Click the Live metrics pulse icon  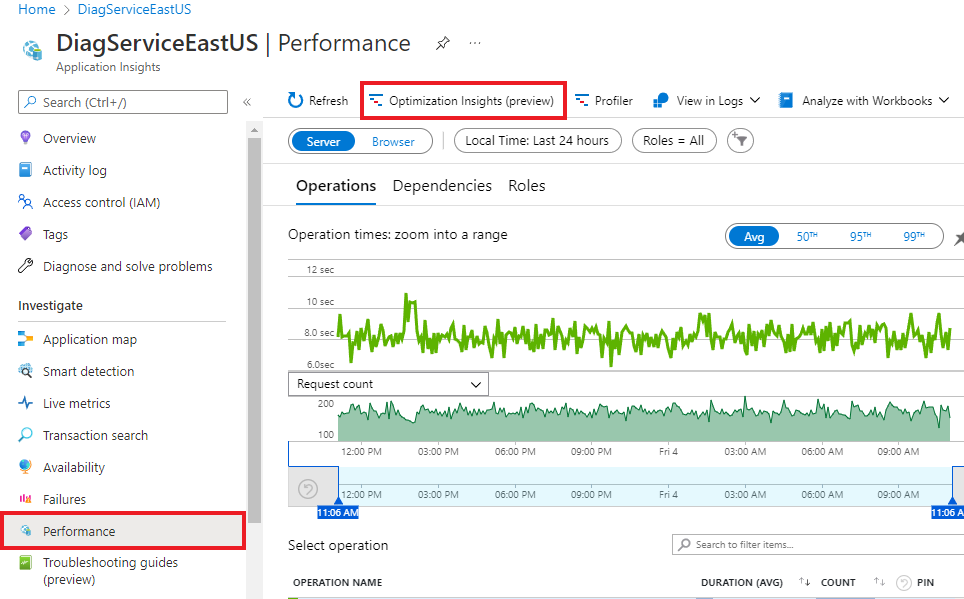click(x=25, y=403)
